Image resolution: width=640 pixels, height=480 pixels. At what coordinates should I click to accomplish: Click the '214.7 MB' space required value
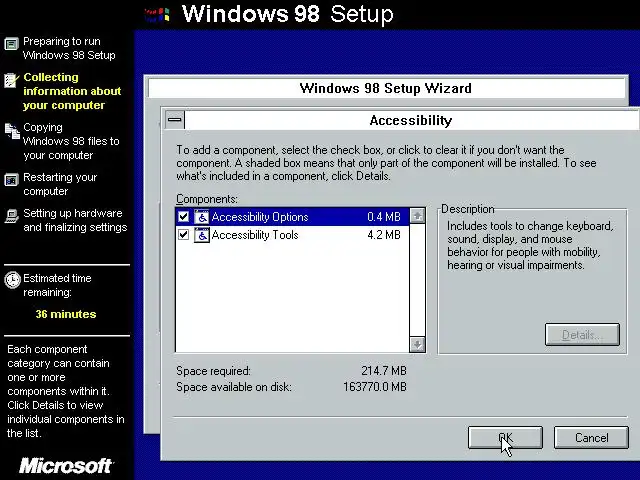(x=384, y=371)
